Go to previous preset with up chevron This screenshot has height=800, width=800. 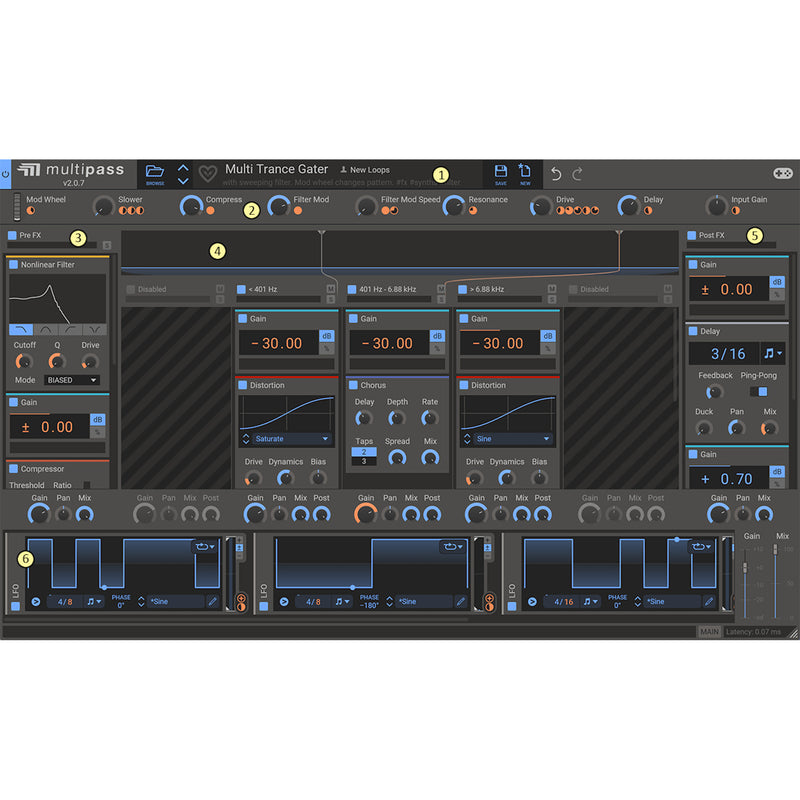coord(183,167)
